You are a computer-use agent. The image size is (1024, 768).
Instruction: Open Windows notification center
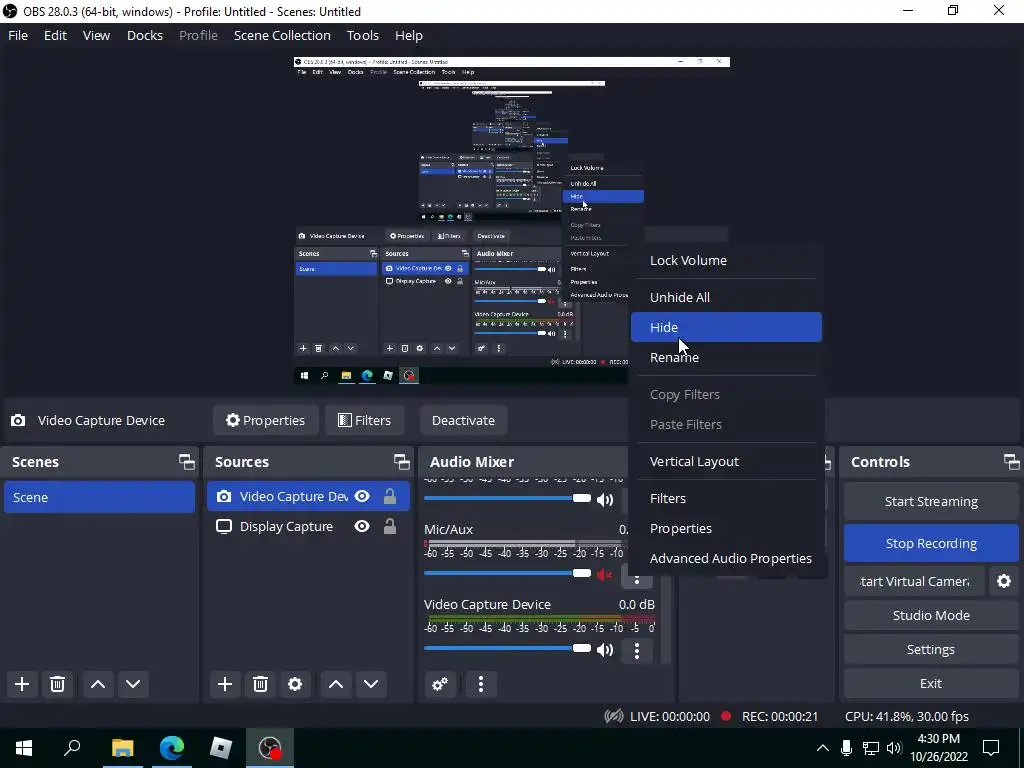pyautogui.click(x=991, y=747)
